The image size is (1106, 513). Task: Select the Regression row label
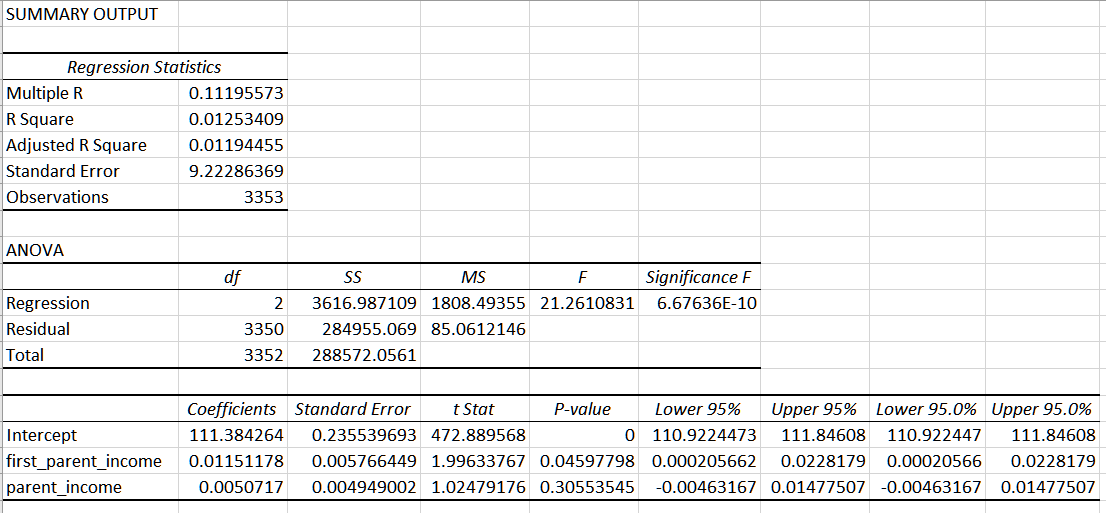click(x=90, y=303)
